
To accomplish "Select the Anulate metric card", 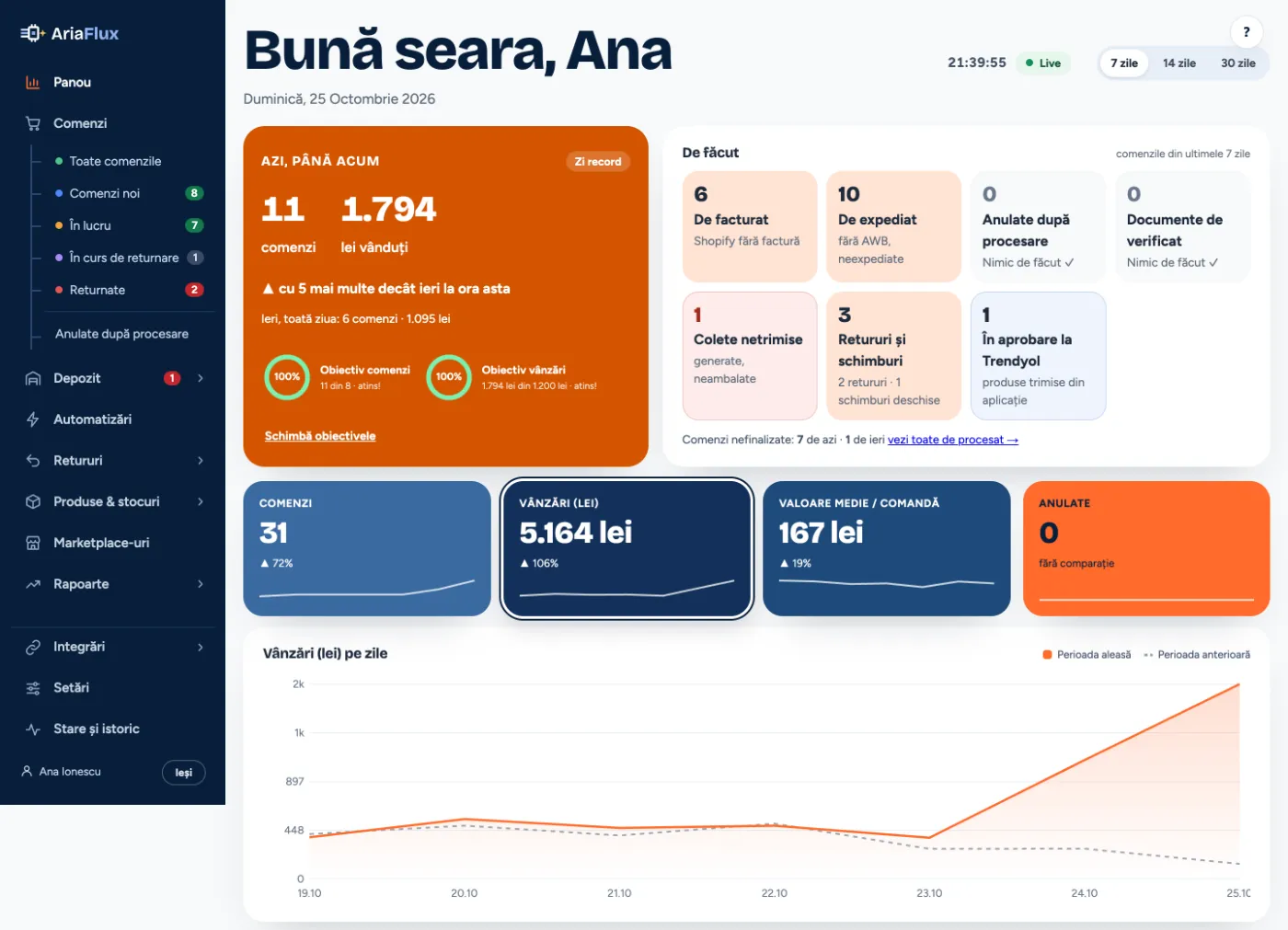I will point(1146,548).
